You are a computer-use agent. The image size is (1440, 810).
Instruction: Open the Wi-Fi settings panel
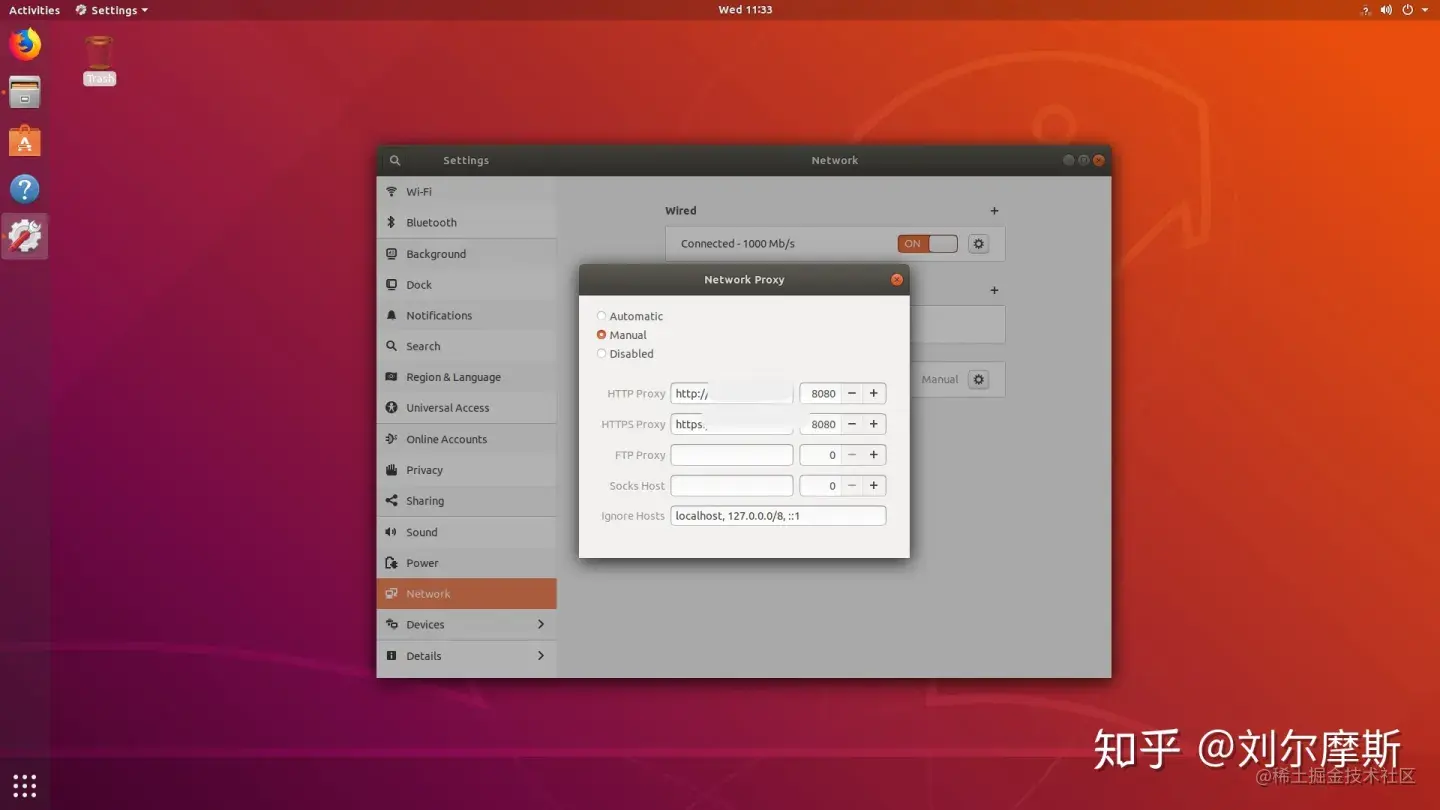466,192
